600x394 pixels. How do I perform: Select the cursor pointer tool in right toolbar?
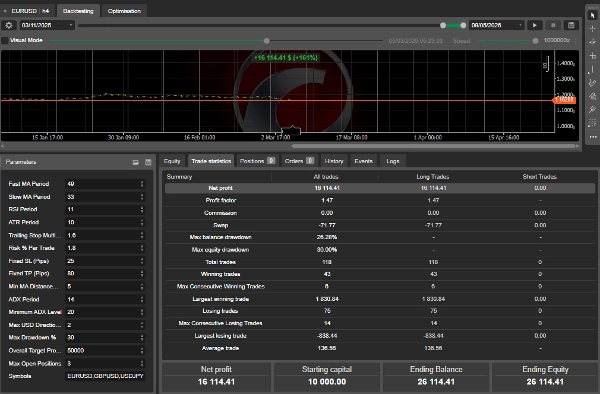[593, 15]
